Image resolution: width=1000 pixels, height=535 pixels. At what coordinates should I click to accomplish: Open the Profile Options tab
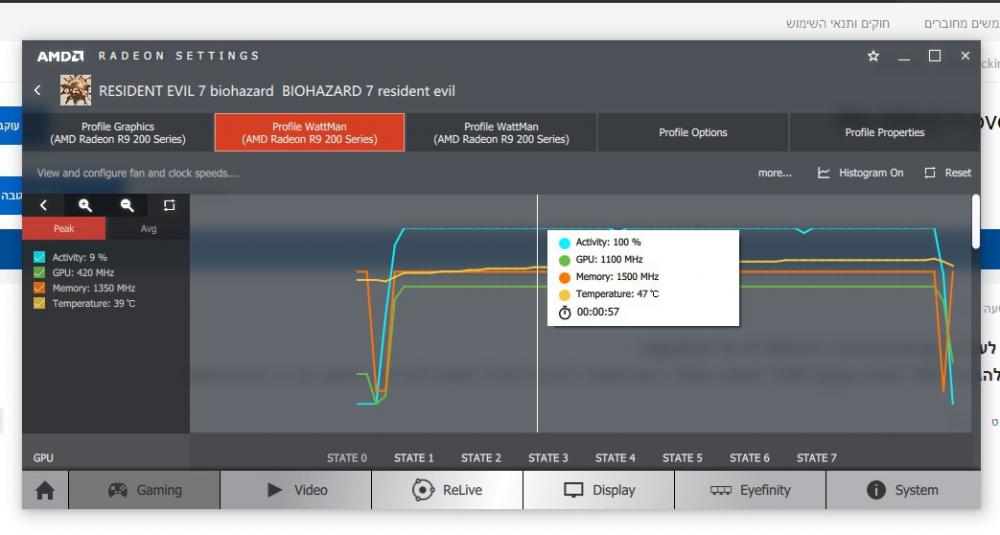pyautogui.click(x=693, y=132)
